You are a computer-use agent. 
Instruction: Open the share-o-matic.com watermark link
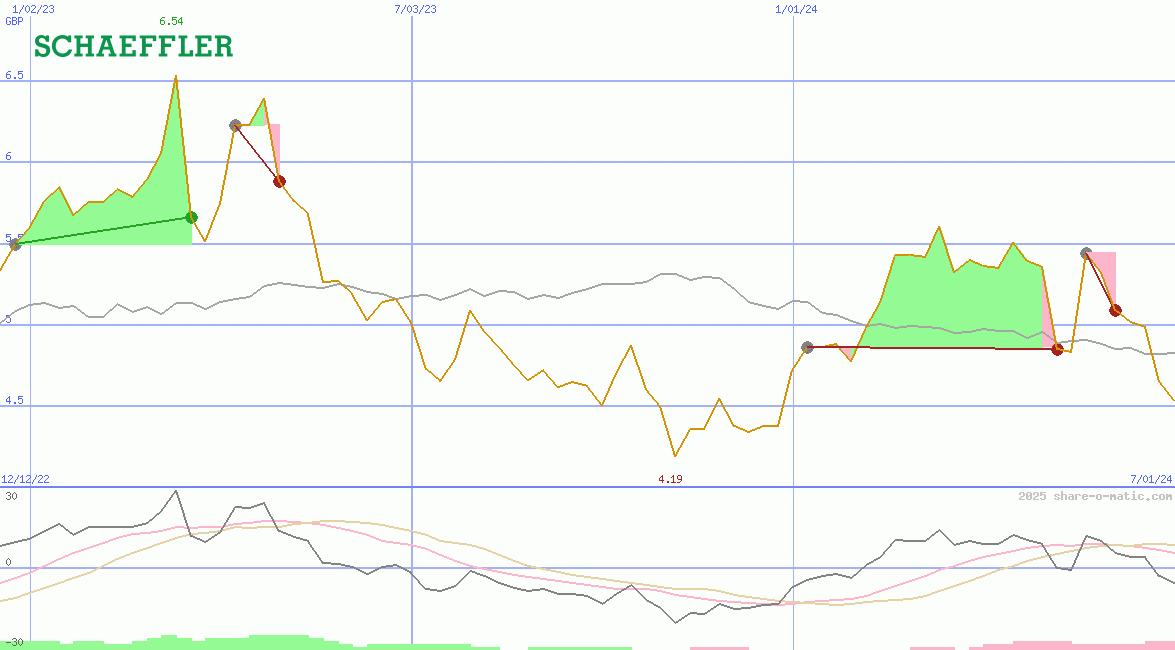point(1095,496)
